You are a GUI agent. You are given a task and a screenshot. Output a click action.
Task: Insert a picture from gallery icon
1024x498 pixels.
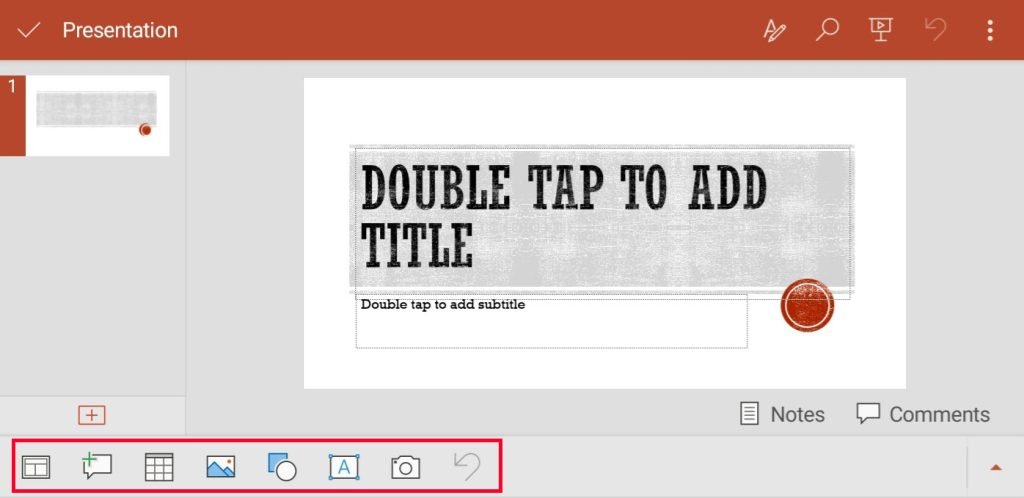click(221, 467)
